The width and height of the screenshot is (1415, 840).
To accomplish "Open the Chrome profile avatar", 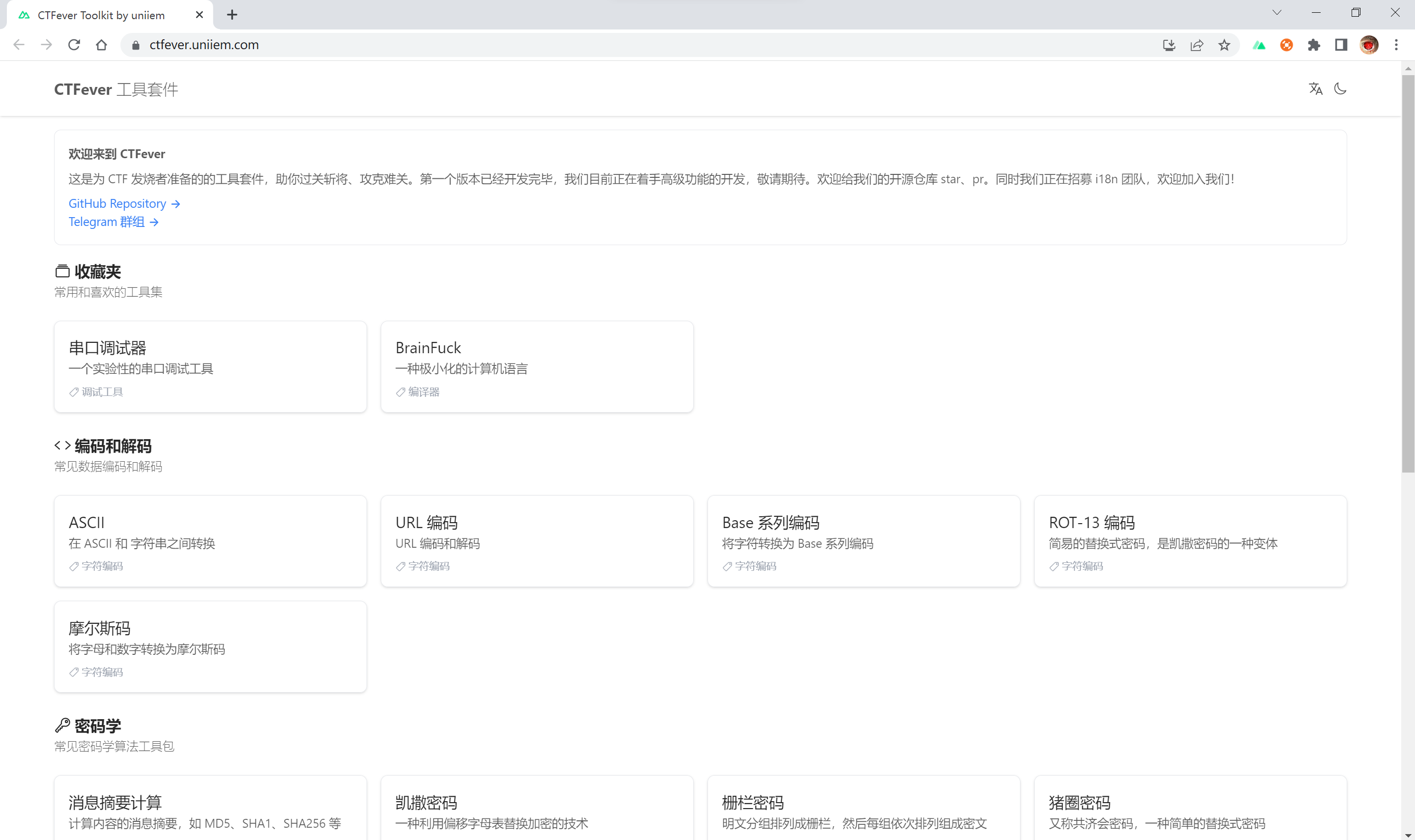I will 1369,45.
